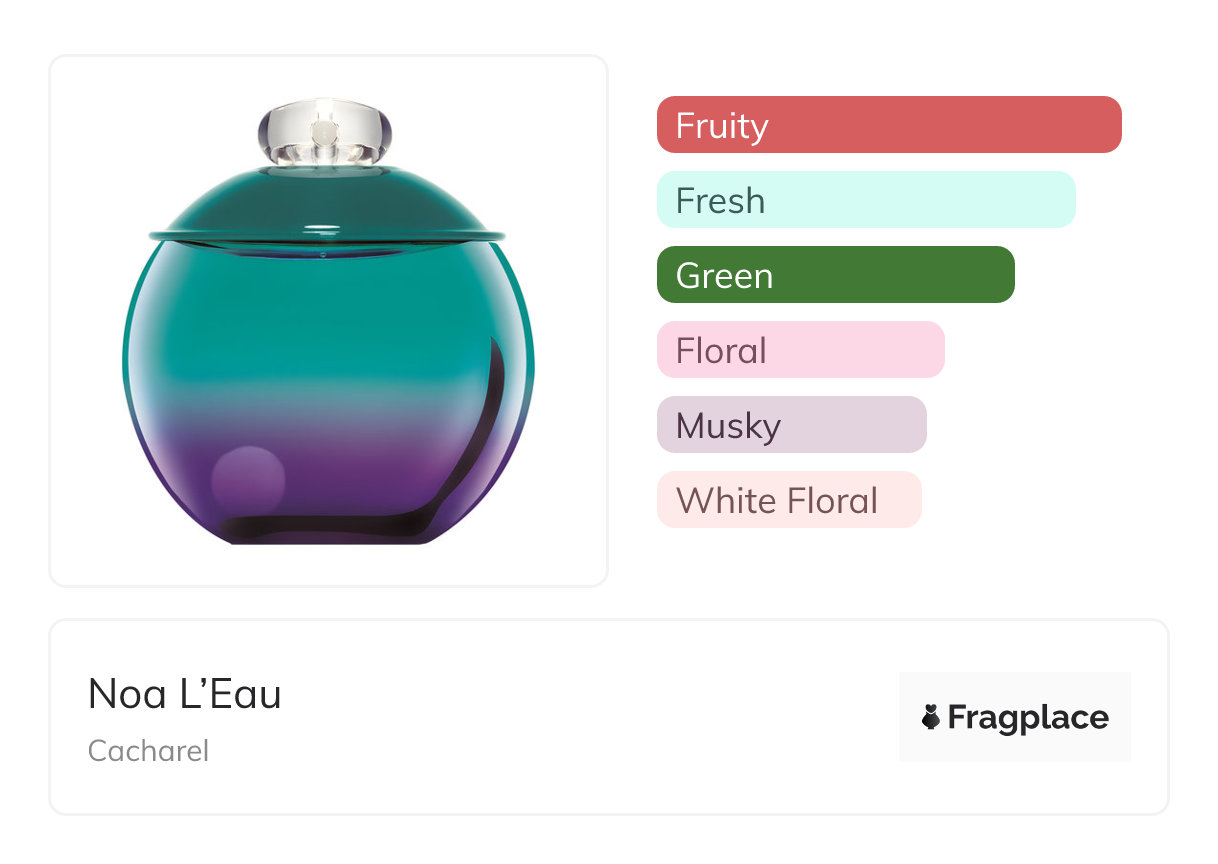Select the mauve Musky accord bar

coord(791,425)
